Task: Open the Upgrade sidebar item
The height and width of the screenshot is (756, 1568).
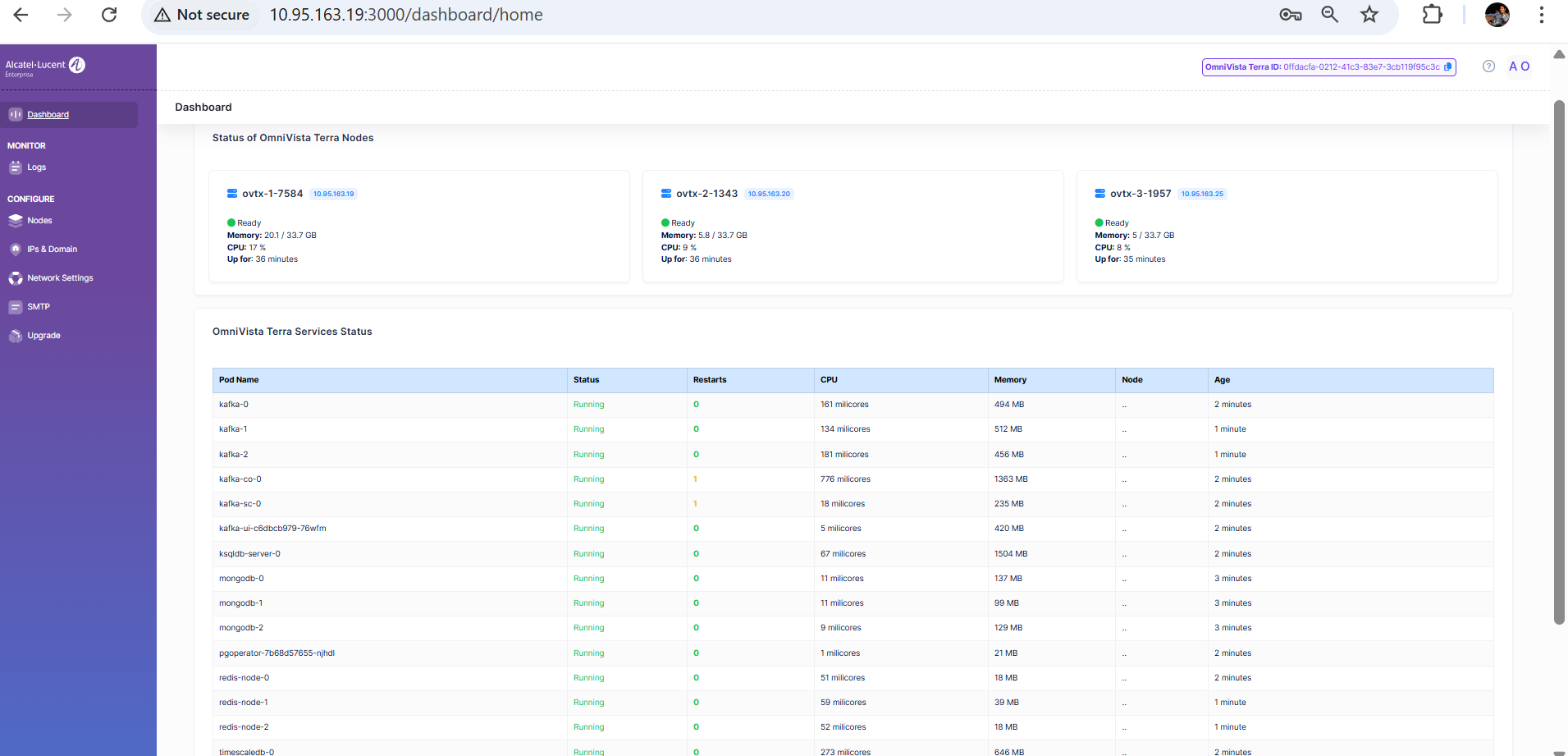Action: coord(43,336)
